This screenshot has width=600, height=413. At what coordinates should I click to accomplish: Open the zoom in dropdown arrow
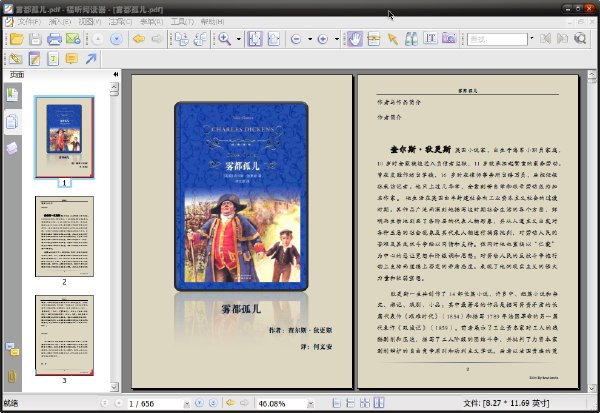pos(337,39)
